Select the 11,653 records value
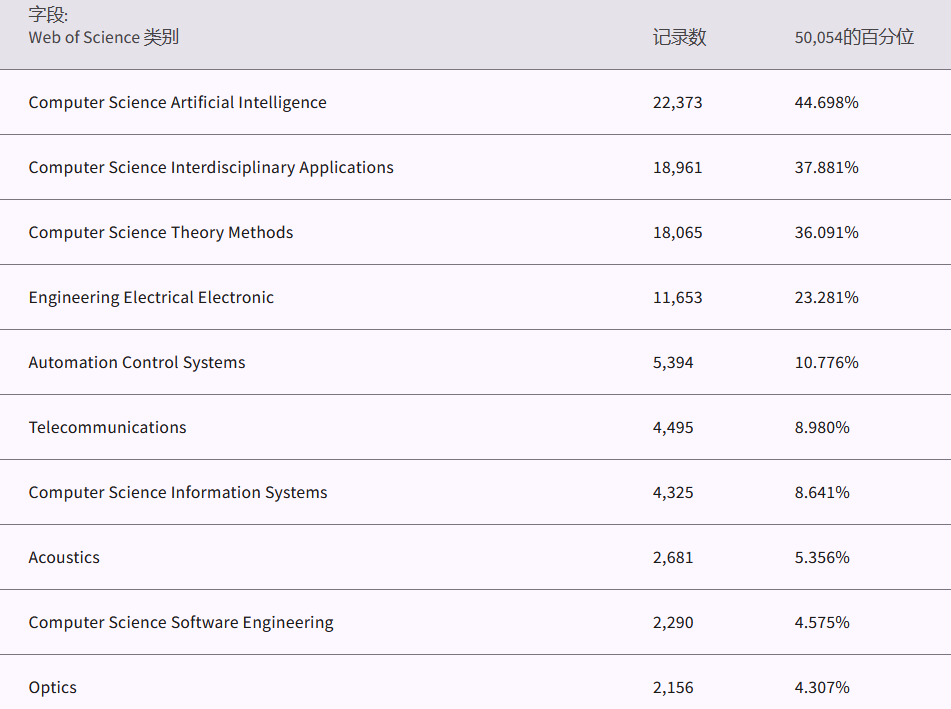This screenshot has width=951, height=709. coord(677,297)
